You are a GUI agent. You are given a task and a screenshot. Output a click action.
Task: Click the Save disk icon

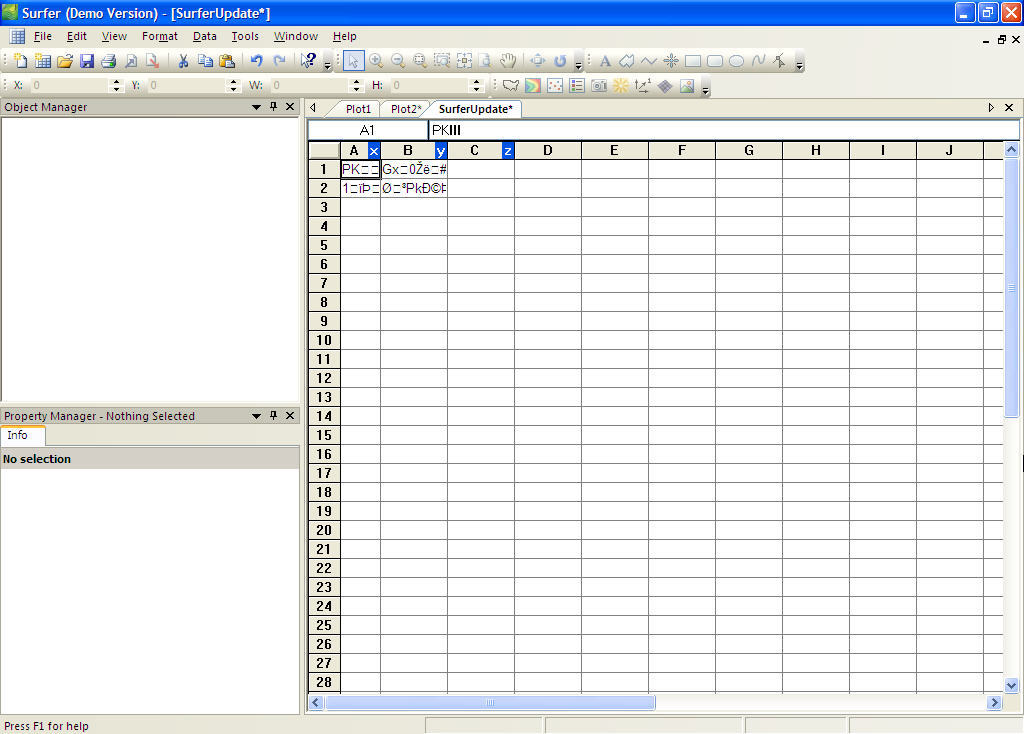pyautogui.click(x=87, y=61)
